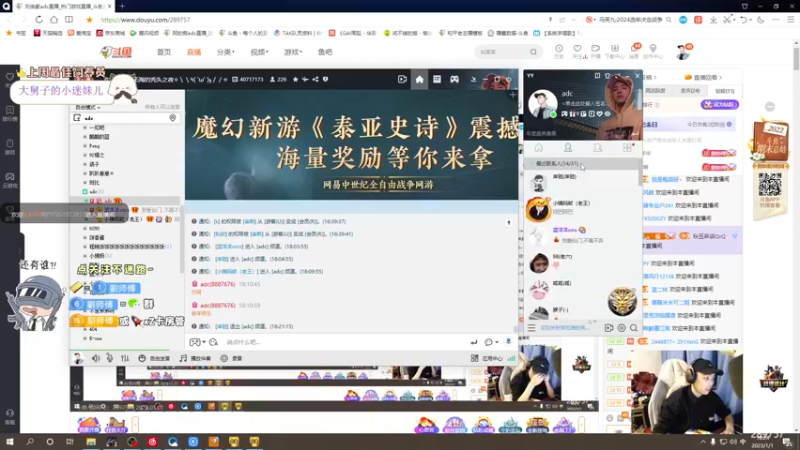Open the video icon in YY panel bottom
This screenshot has height=450, width=800.
point(609,328)
